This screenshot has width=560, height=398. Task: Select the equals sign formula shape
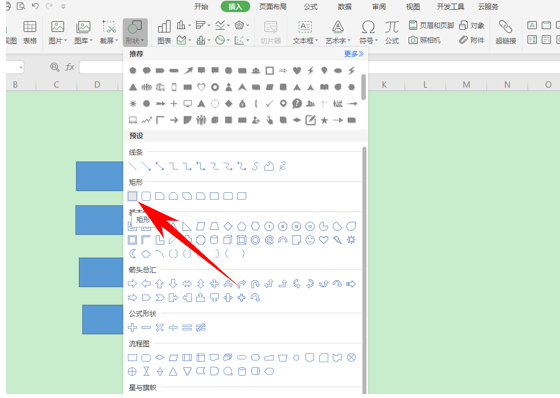(187, 327)
